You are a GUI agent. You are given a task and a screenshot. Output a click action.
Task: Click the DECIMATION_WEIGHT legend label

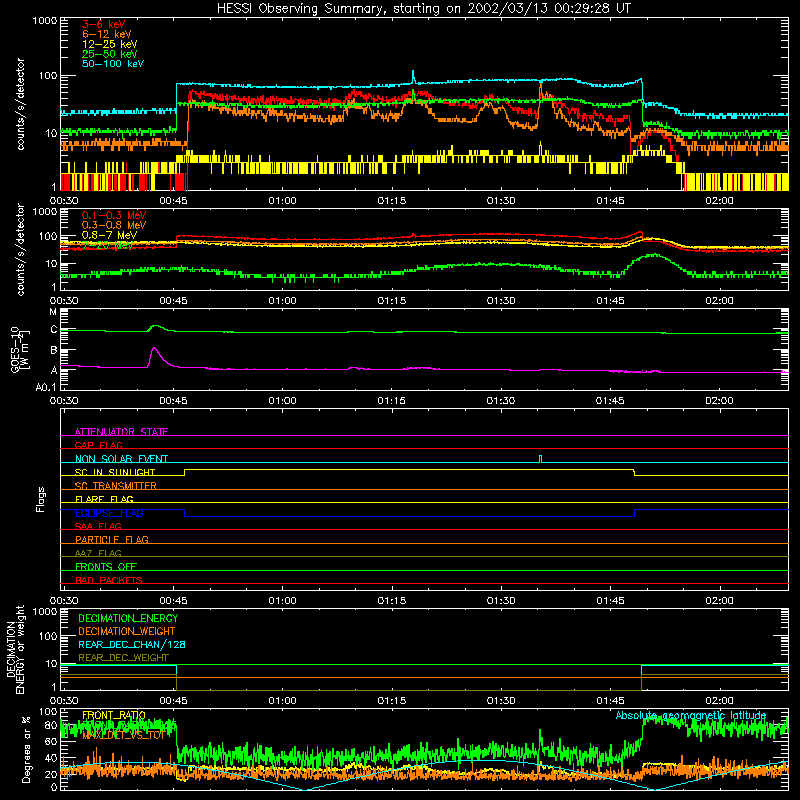[127, 631]
